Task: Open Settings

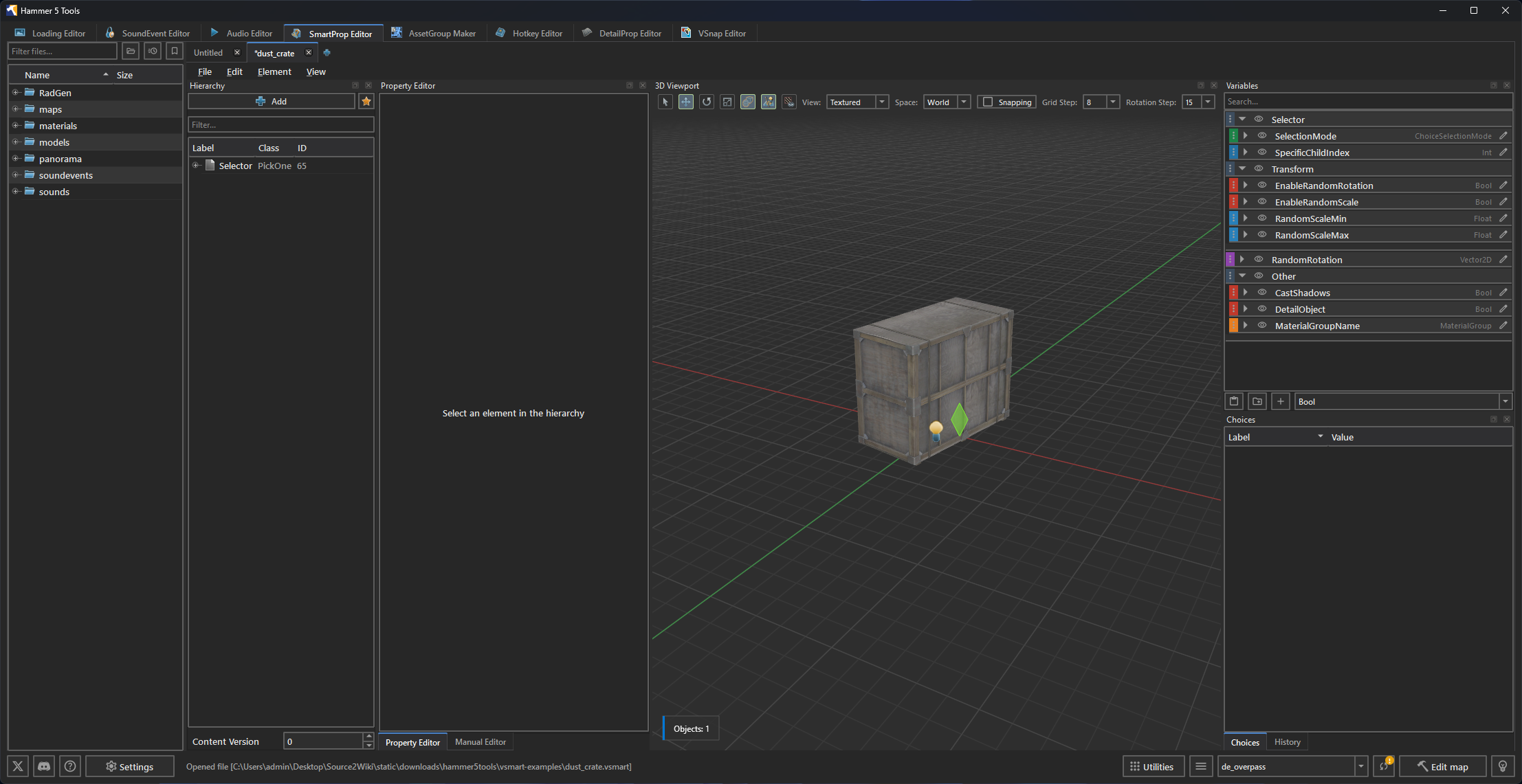Action: (130, 767)
